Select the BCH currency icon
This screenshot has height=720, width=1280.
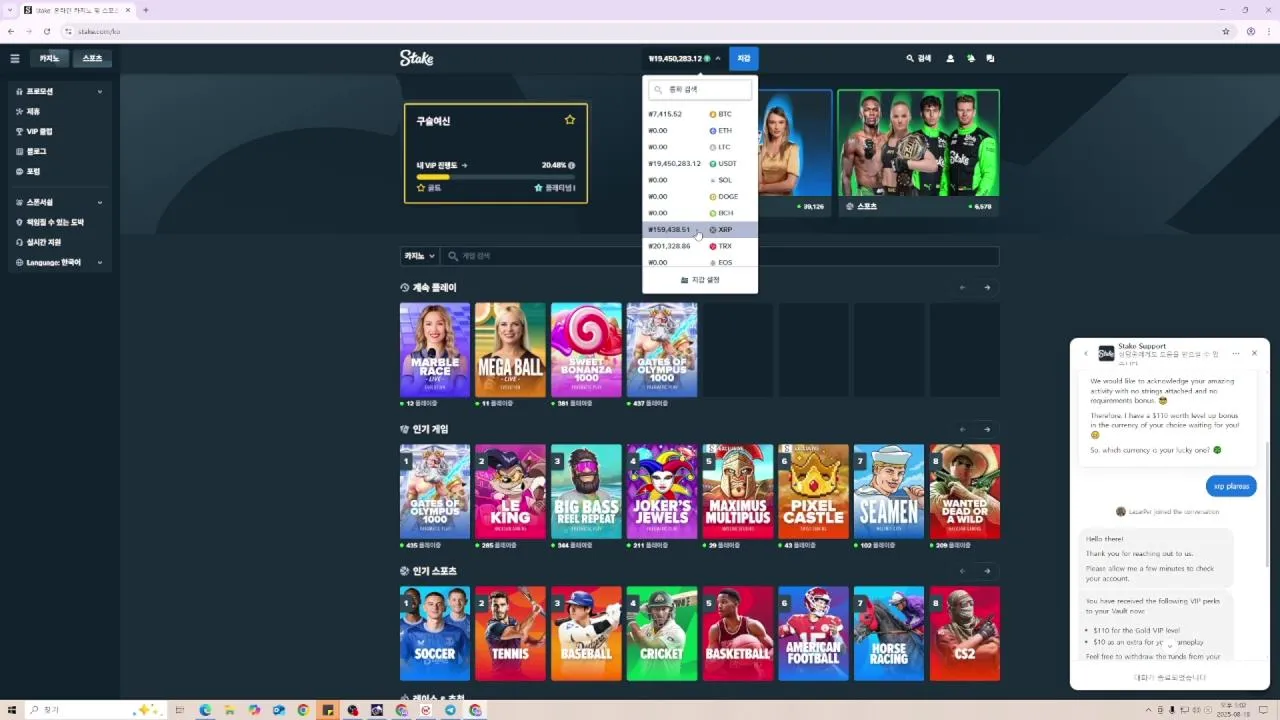coord(713,213)
